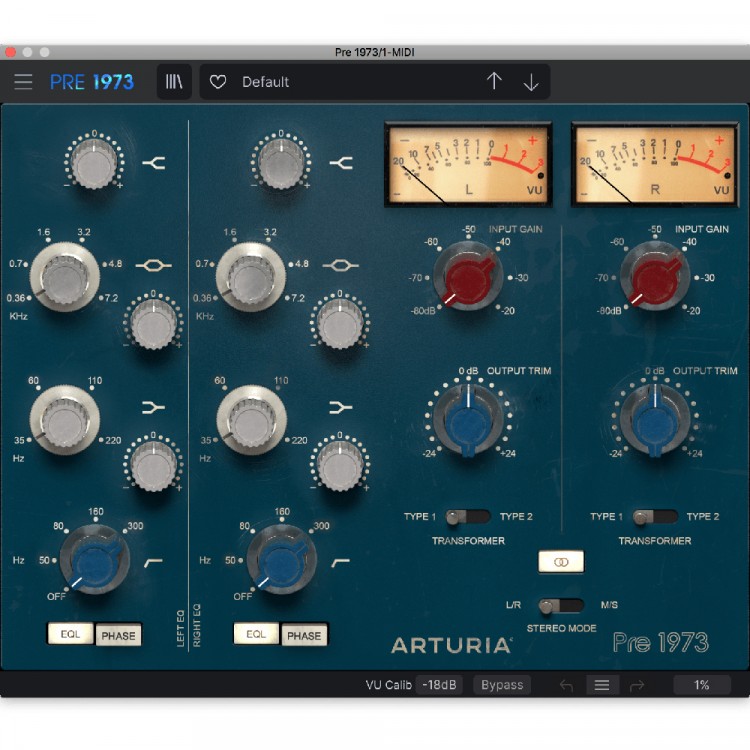Click the undo arrow in bottom bar
The width and height of the screenshot is (750, 750).
click(567, 686)
